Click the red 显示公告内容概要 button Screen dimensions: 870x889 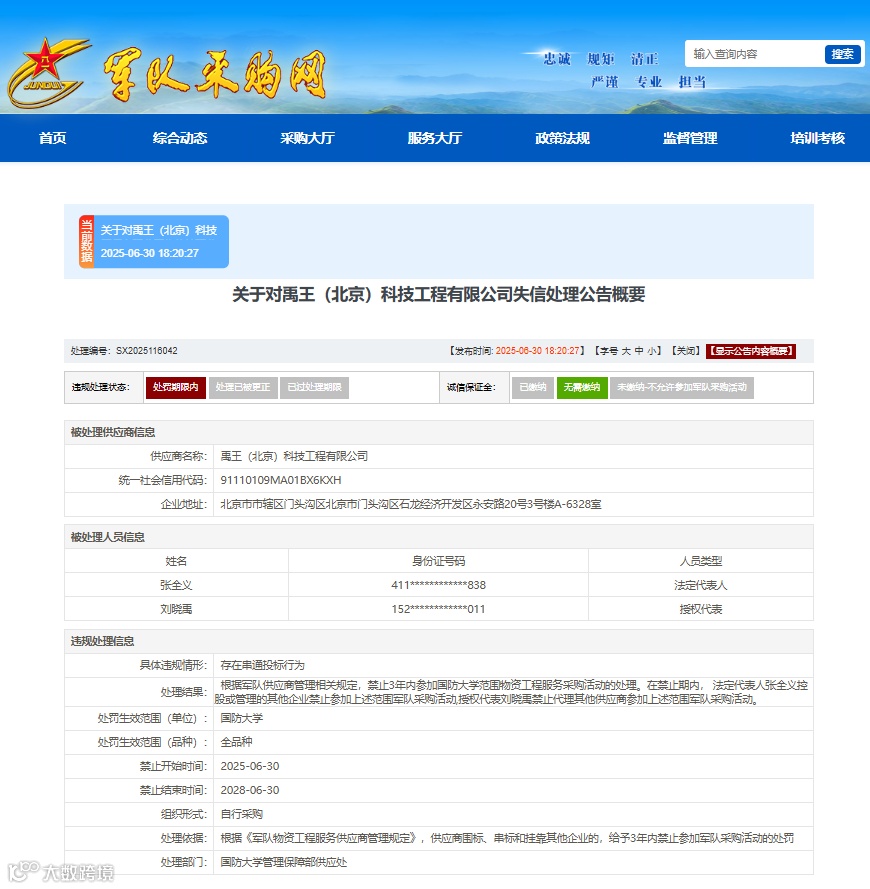(x=752, y=350)
